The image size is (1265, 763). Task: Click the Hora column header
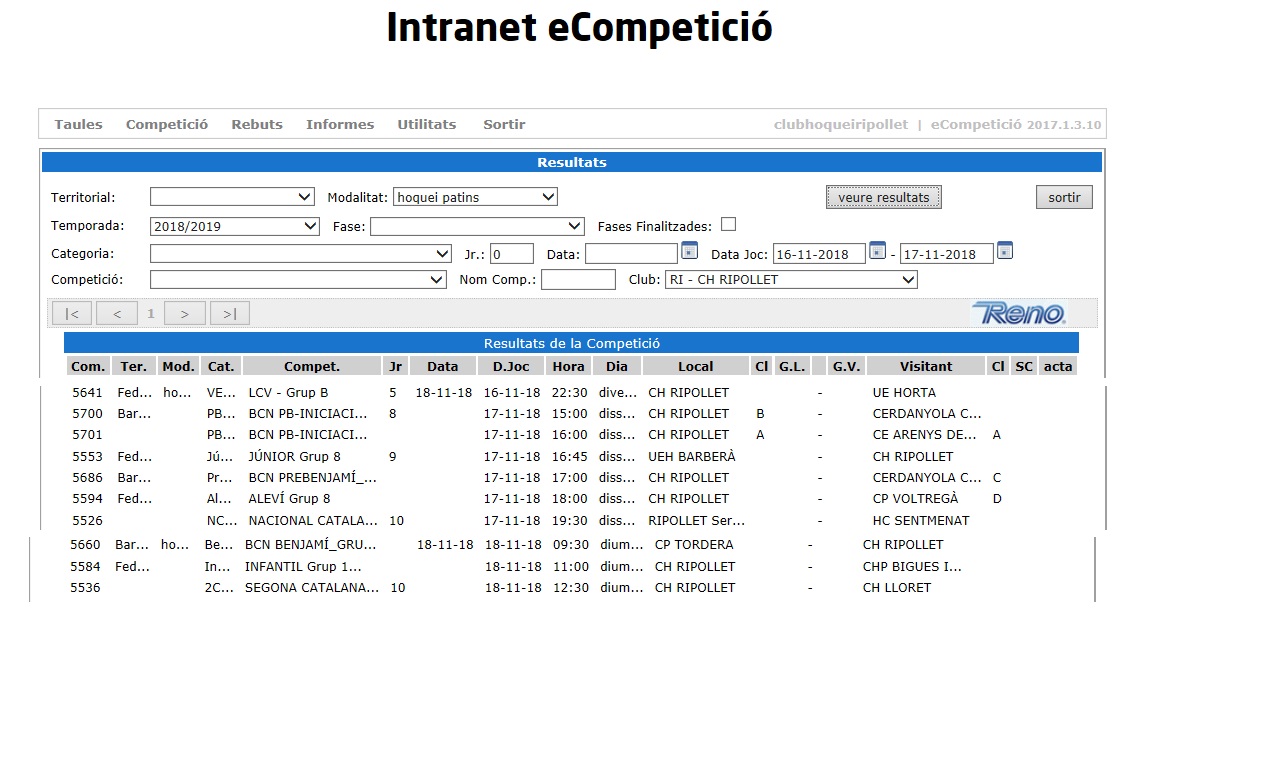pos(569,366)
